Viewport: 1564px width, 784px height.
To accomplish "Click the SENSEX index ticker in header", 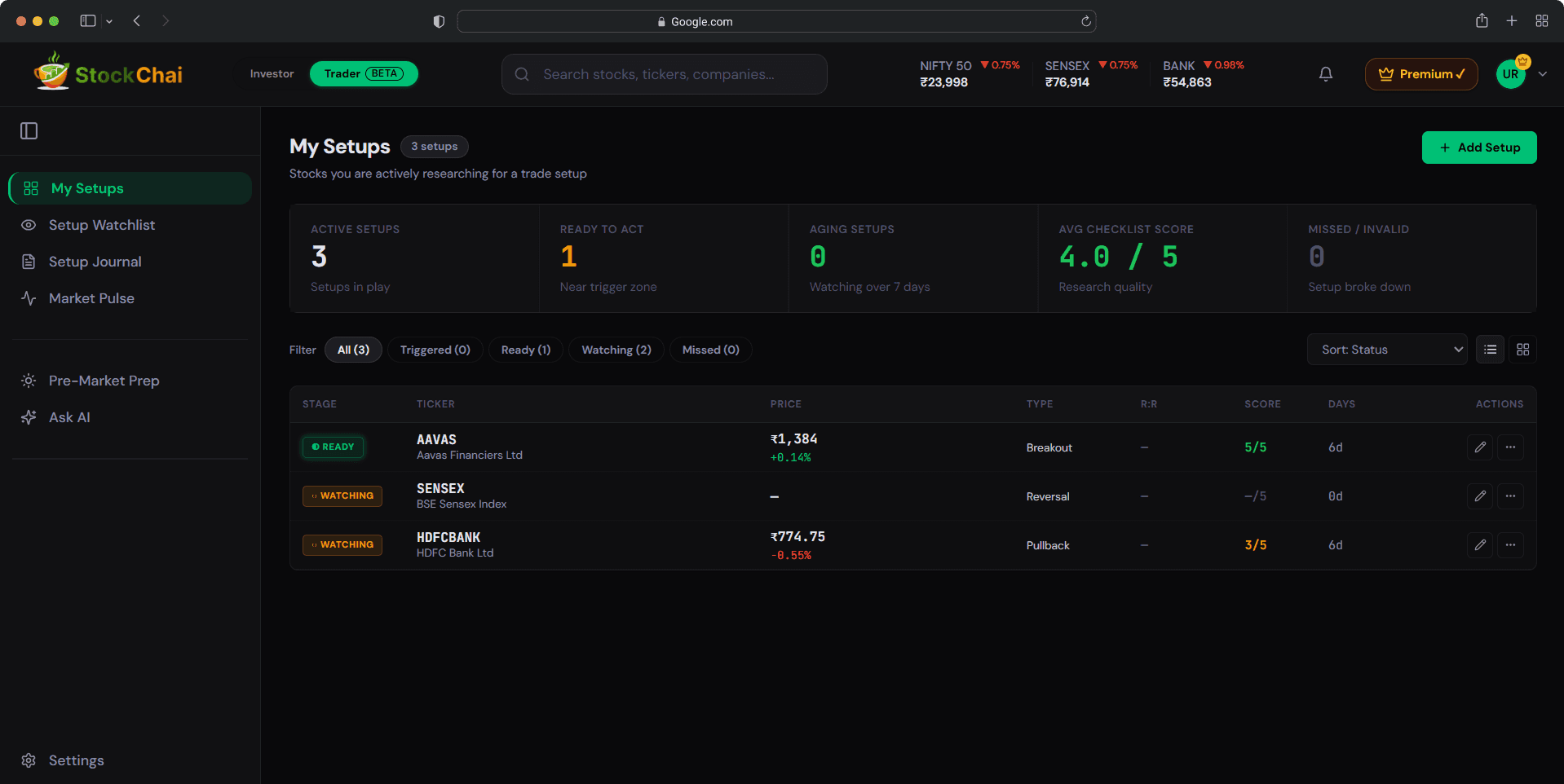I will 1091,74.
